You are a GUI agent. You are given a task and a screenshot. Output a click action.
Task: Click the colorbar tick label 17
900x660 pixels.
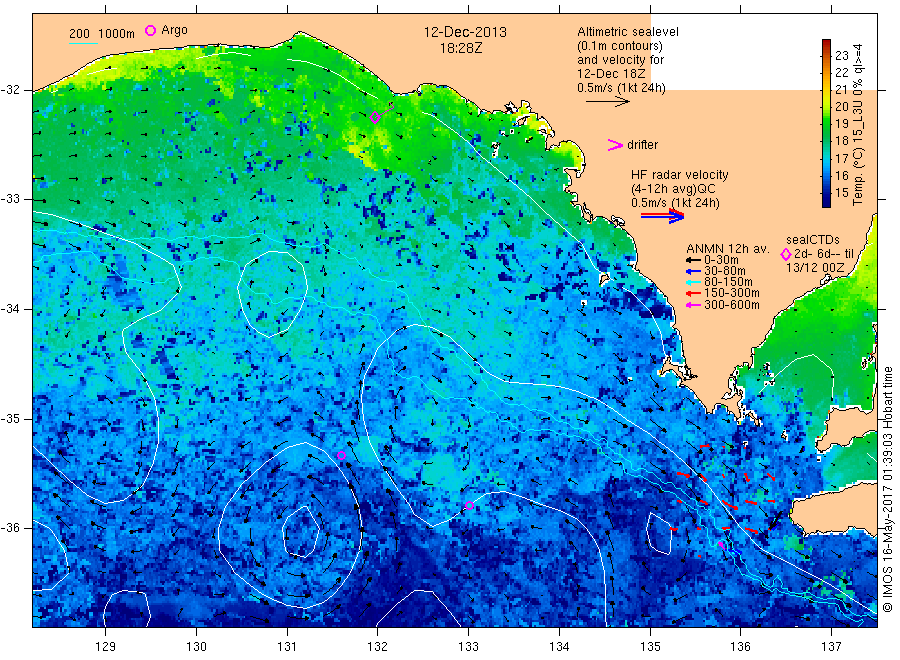[841, 158]
